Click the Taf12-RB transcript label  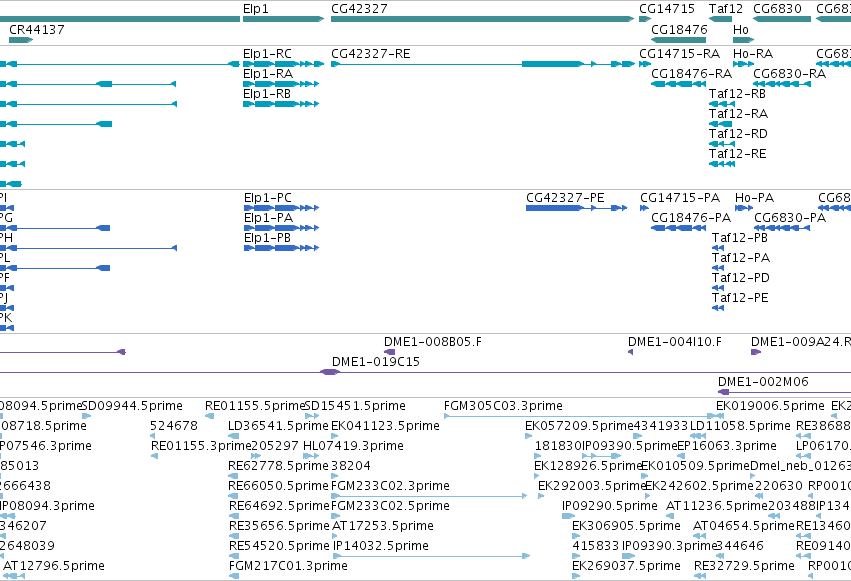tap(737, 94)
